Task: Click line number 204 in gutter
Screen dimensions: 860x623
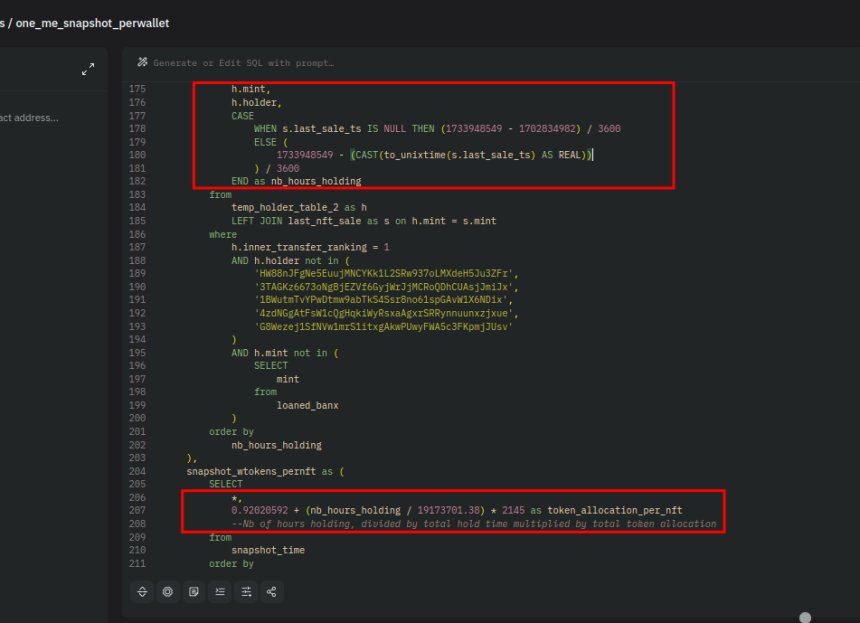Action: click(137, 471)
